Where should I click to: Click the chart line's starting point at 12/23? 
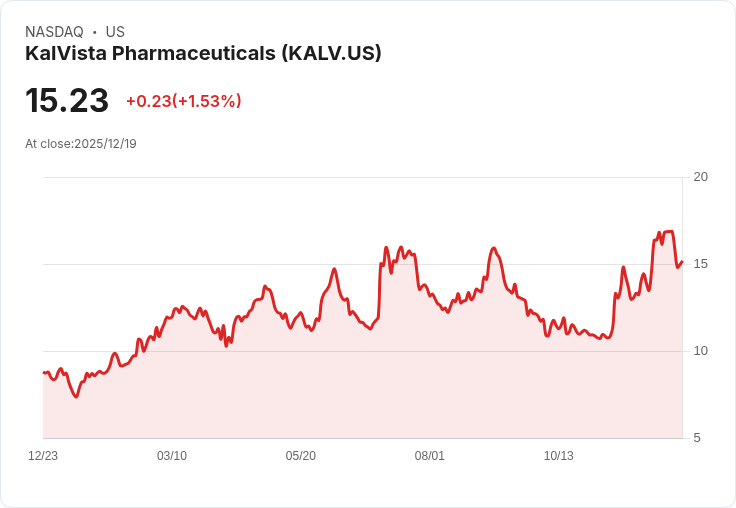click(x=44, y=372)
